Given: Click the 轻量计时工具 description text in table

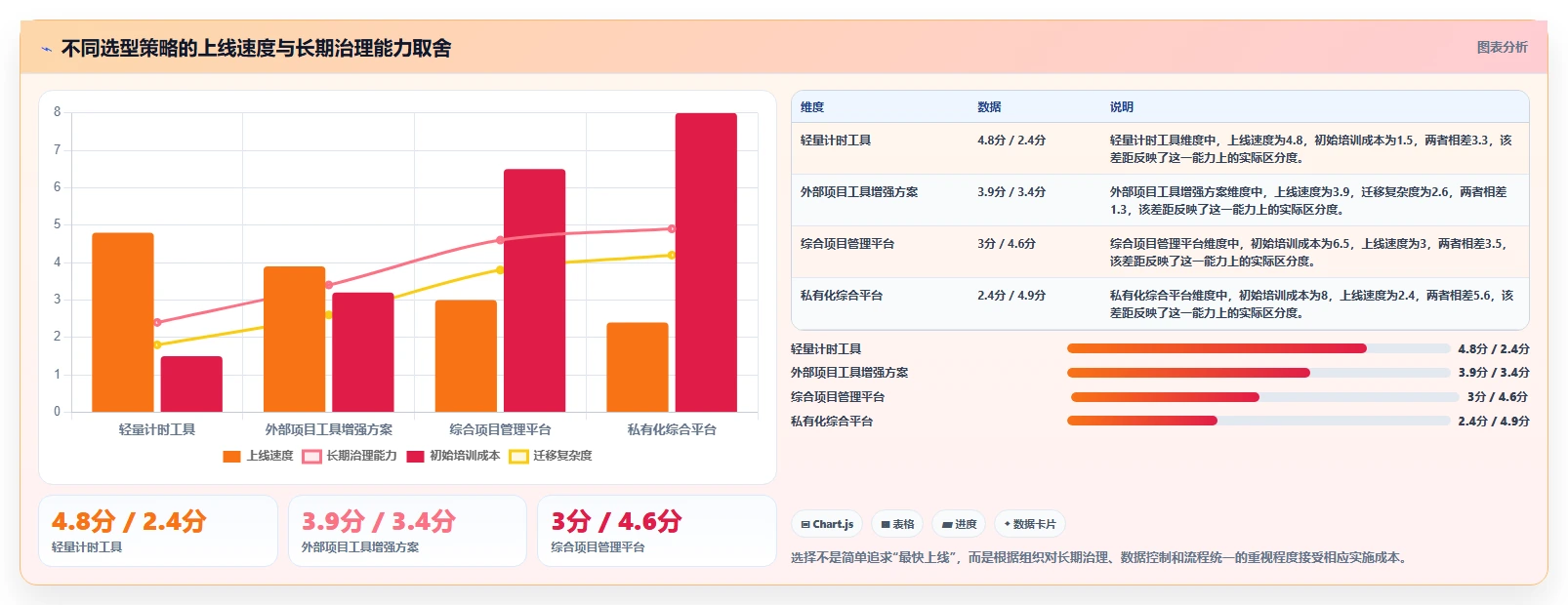Looking at the screenshot, I should [1310, 149].
